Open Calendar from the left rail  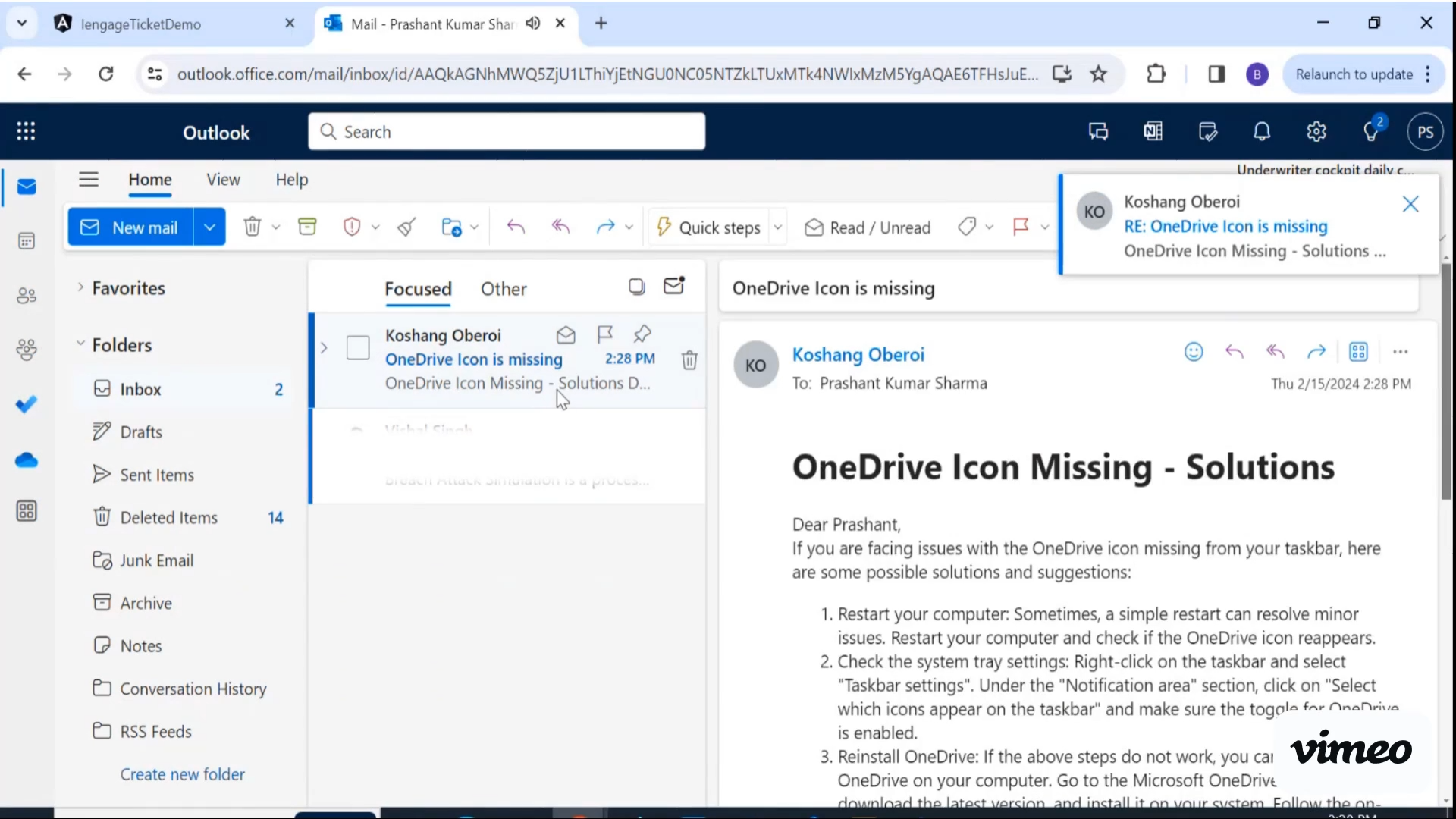[27, 241]
